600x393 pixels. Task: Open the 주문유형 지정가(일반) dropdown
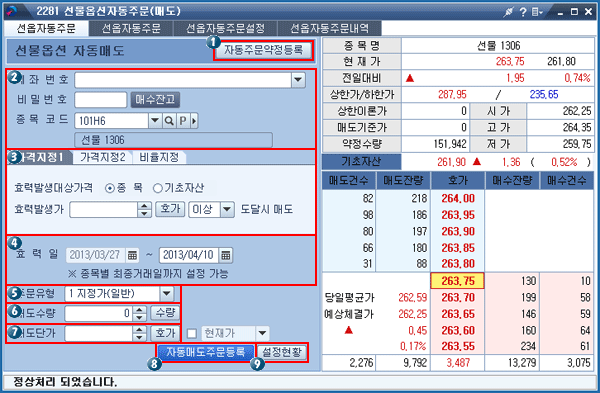pos(166,294)
